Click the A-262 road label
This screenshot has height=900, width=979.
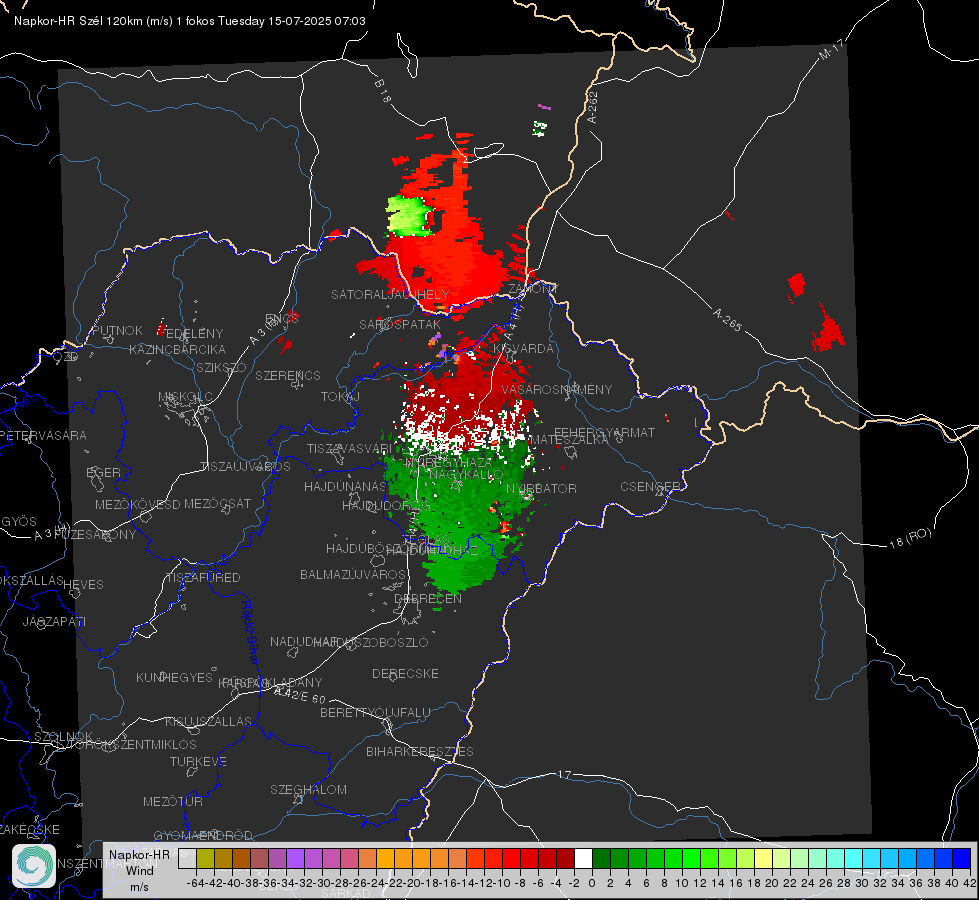592,107
